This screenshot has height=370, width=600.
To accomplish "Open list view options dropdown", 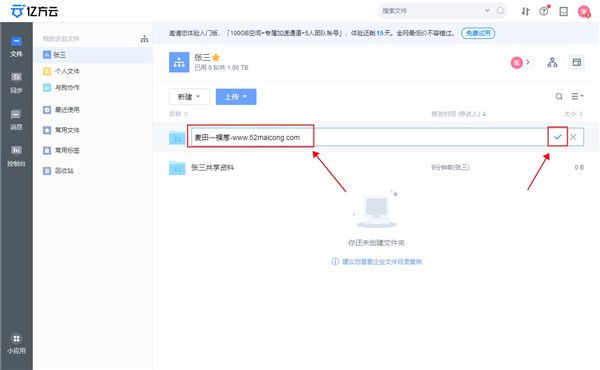I will click(x=577, y=96).
